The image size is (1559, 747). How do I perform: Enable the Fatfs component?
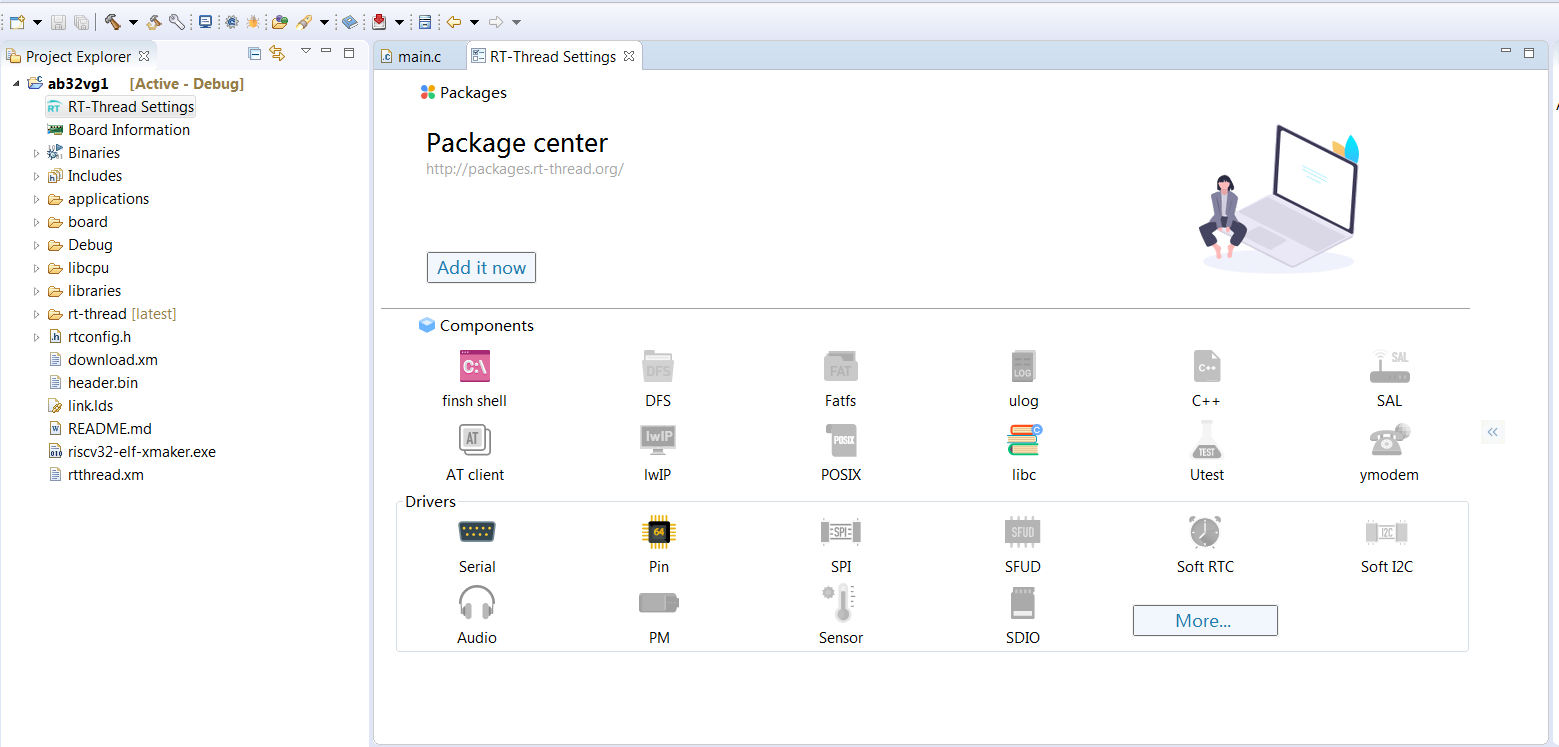pyautogui.click(x=841, y=367)
